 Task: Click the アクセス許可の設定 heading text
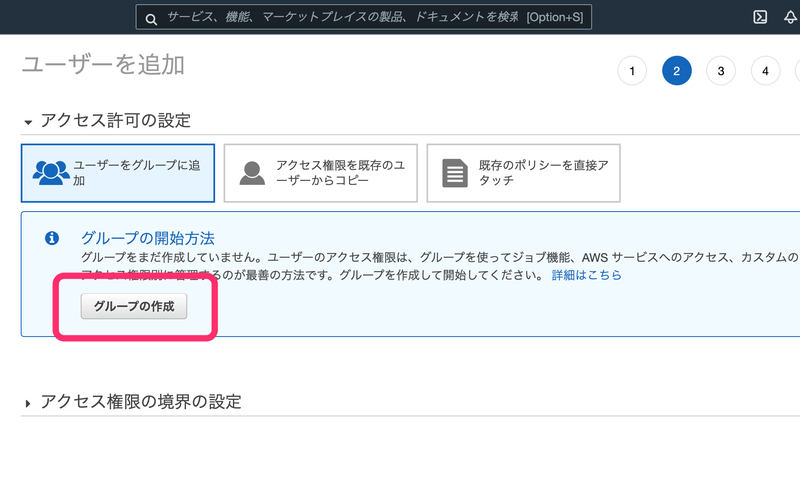[x=116, y=120]
